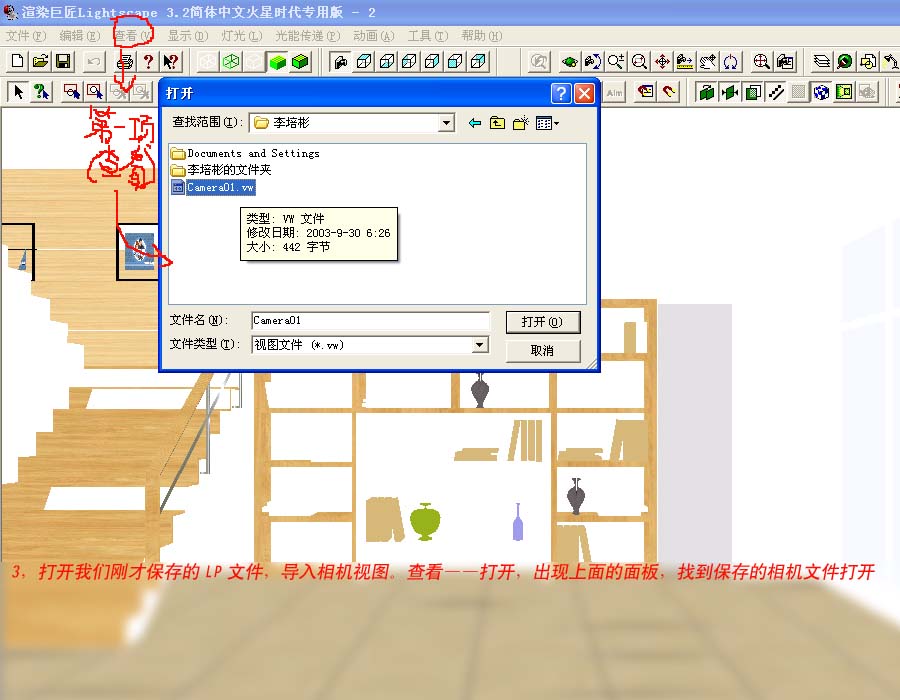Screen dimensions: 900x700
Task: Open the Luminaires lamp icon
Action: [x=890, y=61]
